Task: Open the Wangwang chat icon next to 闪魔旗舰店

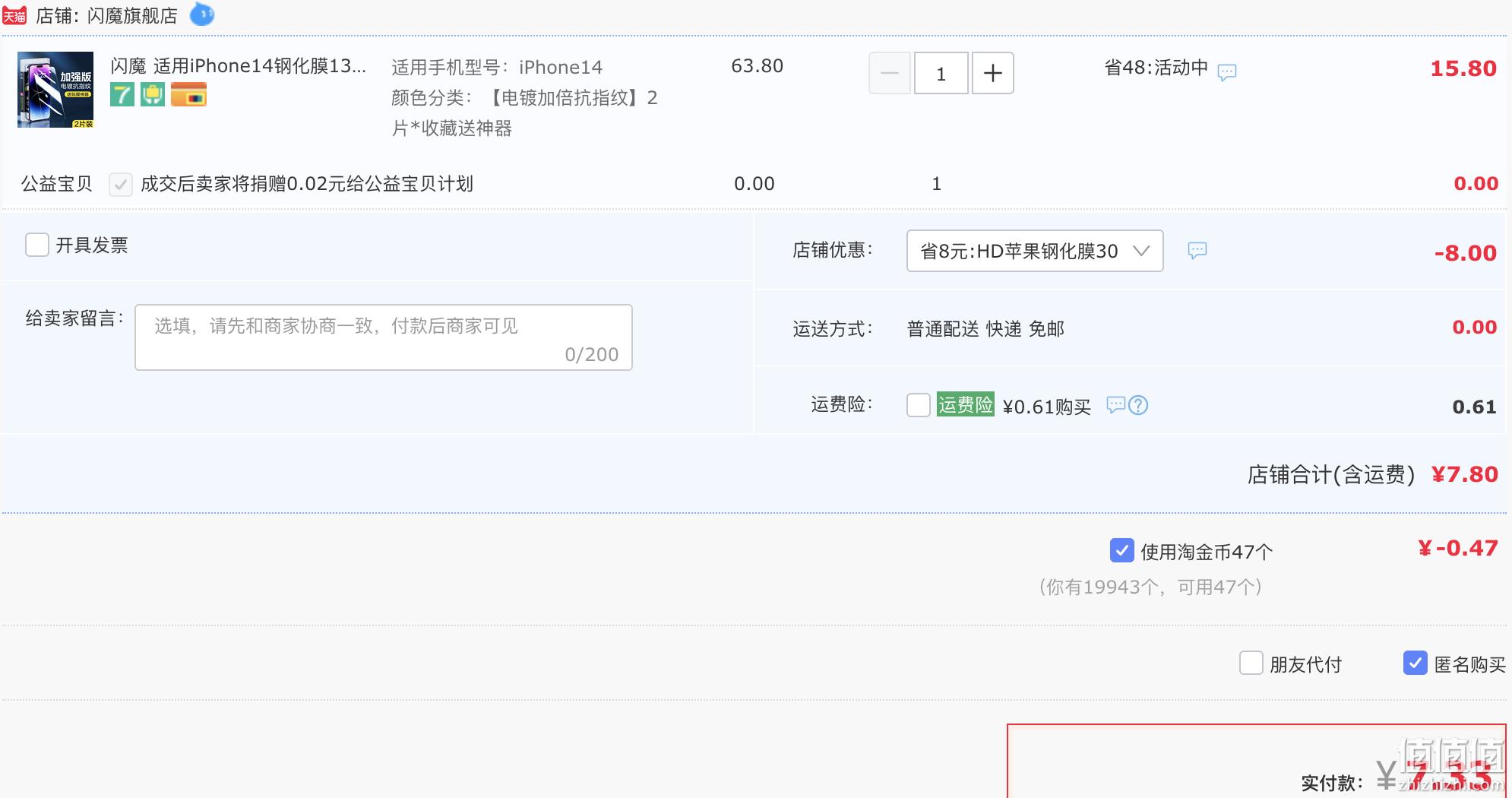Action: (202, 14)
